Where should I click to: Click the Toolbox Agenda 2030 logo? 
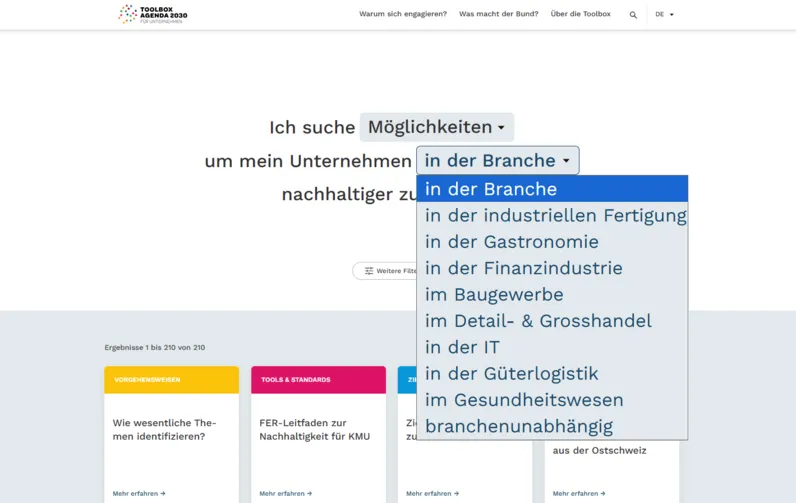153,14
